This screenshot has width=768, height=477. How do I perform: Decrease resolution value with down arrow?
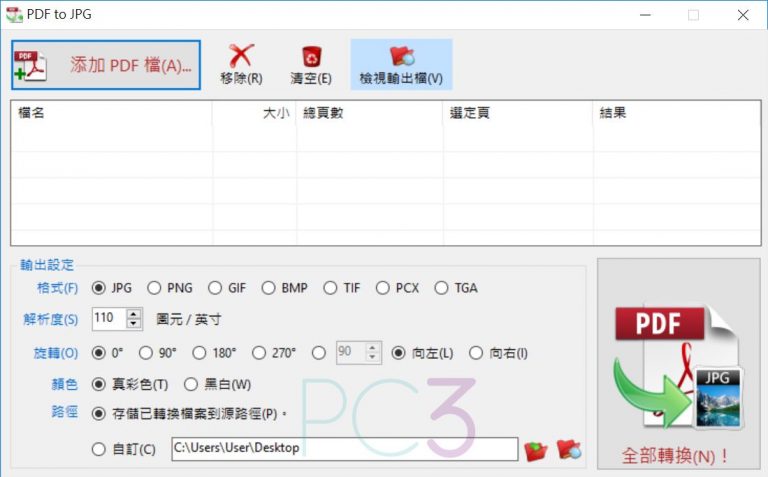click(x=134, y=324)
